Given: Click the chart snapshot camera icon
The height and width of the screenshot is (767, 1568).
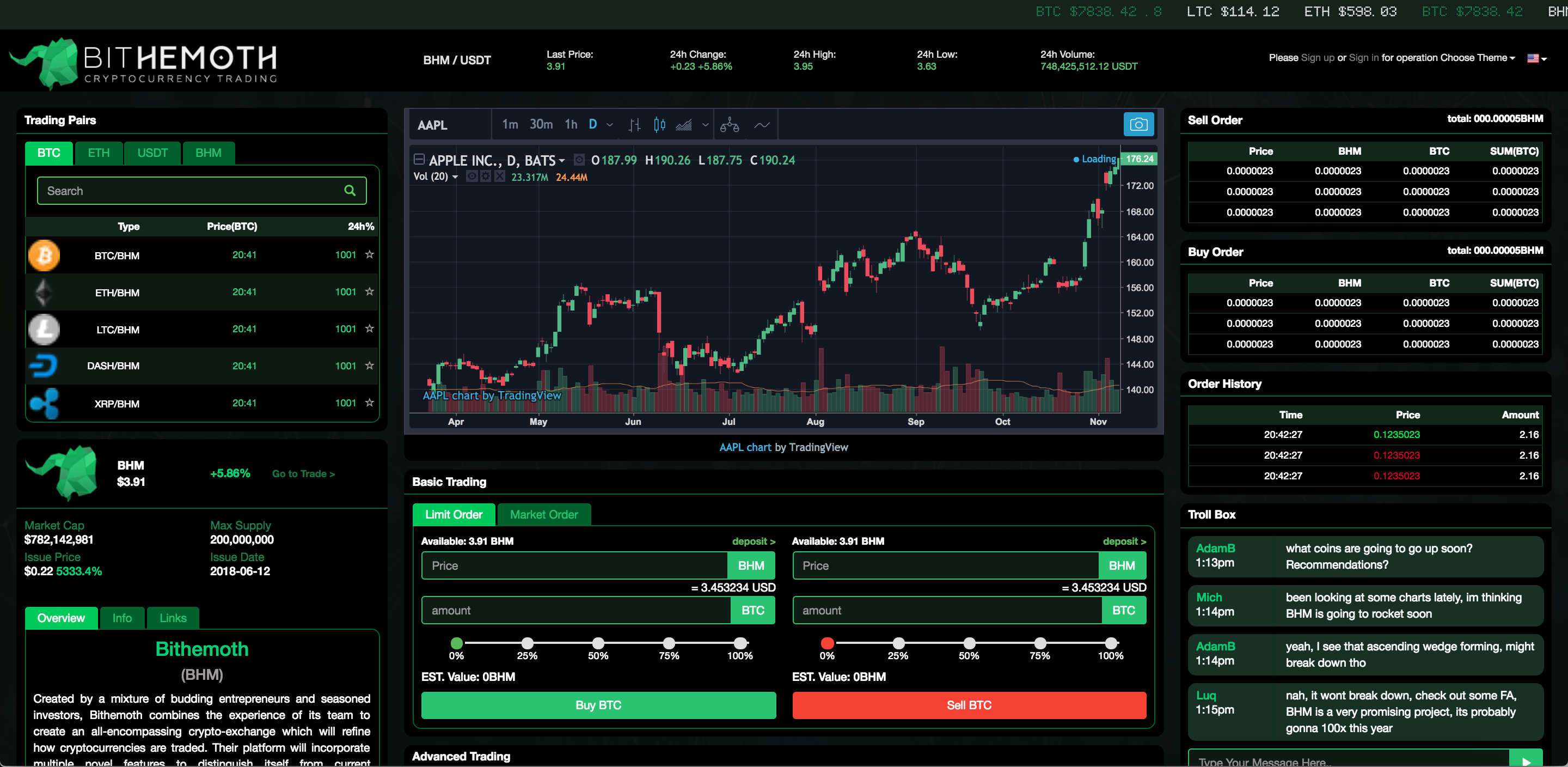Looking at the screenshot, I should pos(1138,125).
